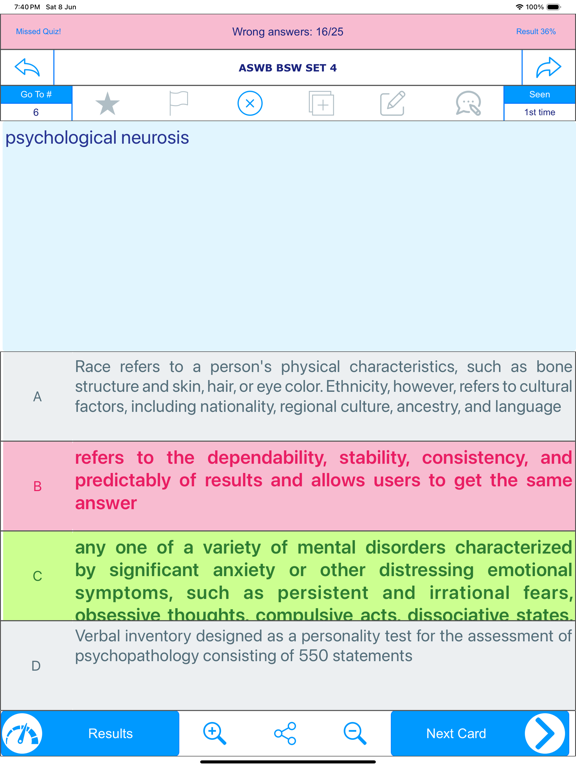Screen dimensions: 576x768
Task: Tap the psychological neurosis question text
Action: pyautogui.click(x=97, y=138)
